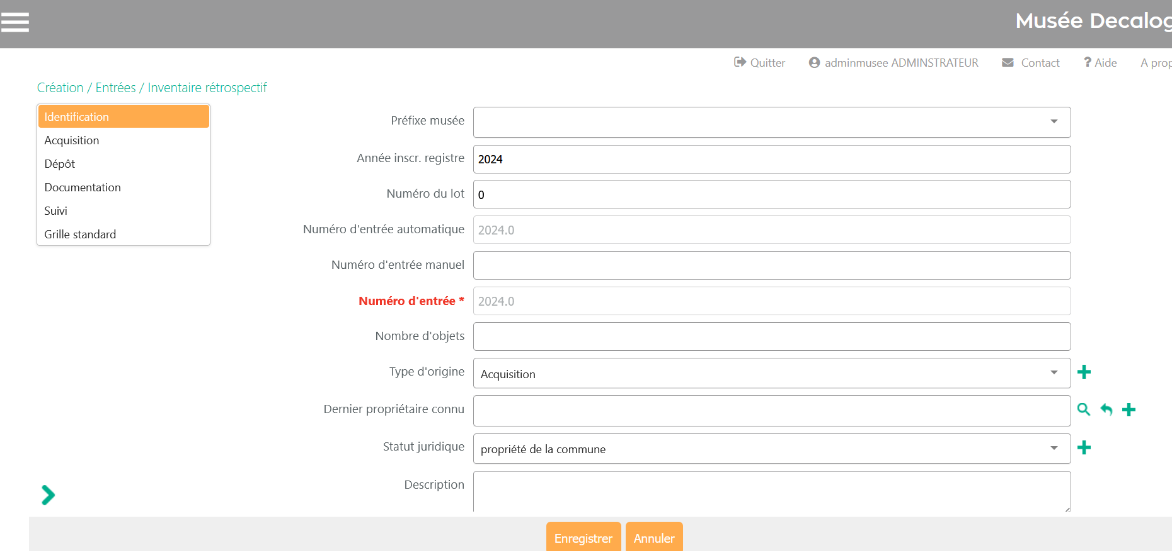Click the search magnifier for Dernier propriétaire connu
Screen dimensions: 1172x551
click(x=1083, y=409)
